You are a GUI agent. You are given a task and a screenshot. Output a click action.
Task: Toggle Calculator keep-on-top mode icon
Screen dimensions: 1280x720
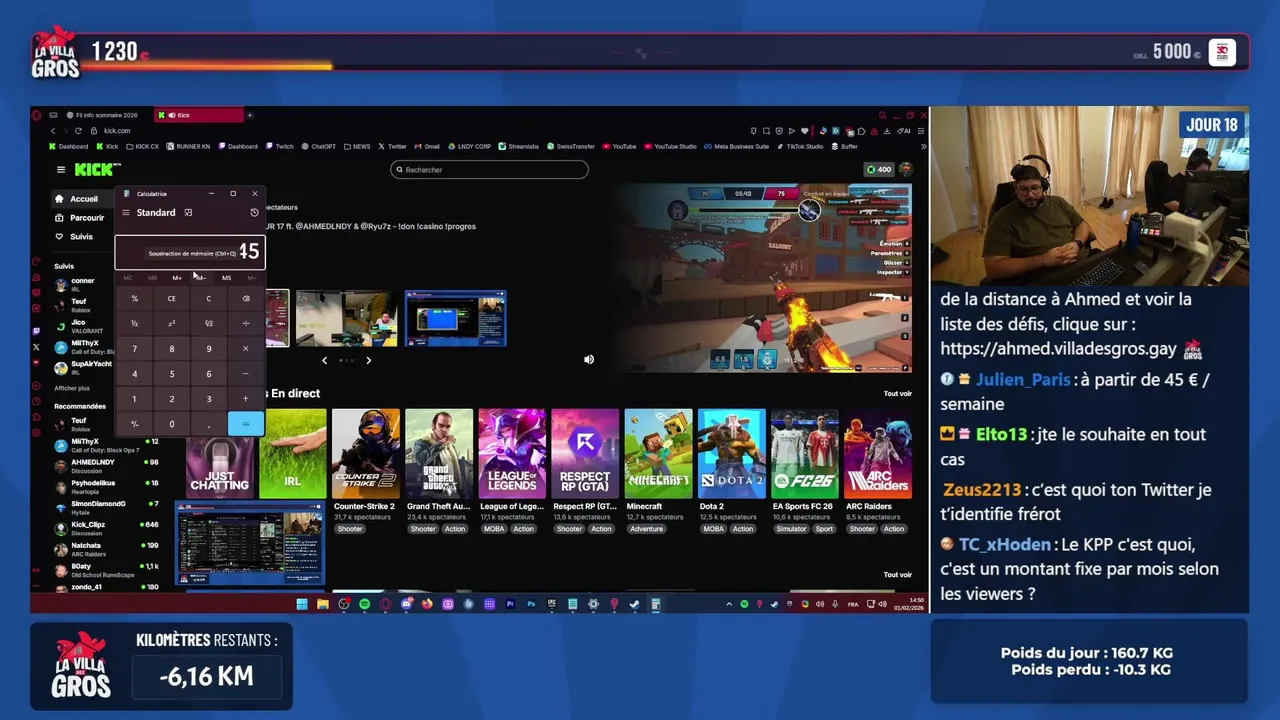(188, 213)
